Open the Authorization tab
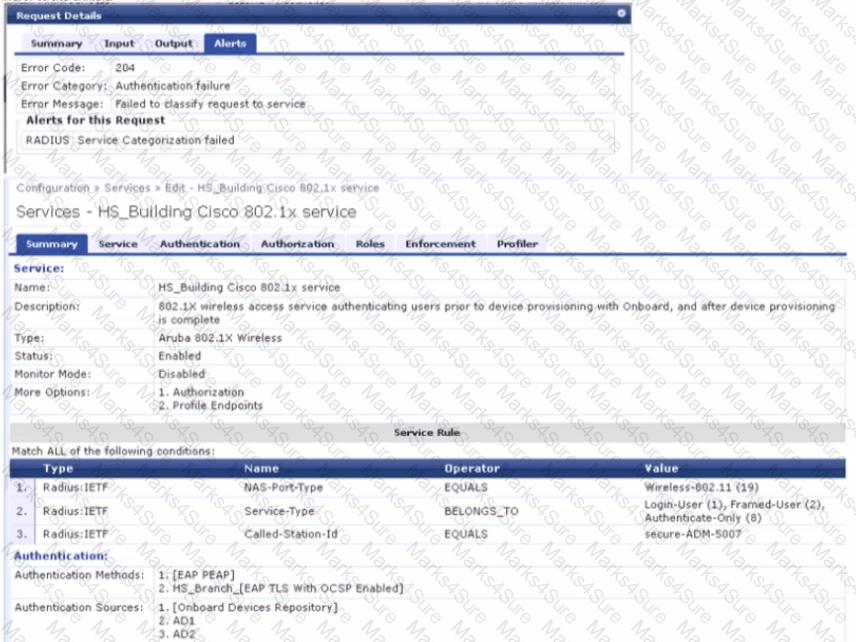The height and width of the screenshot is (642, 856). [x=298, y=244]
